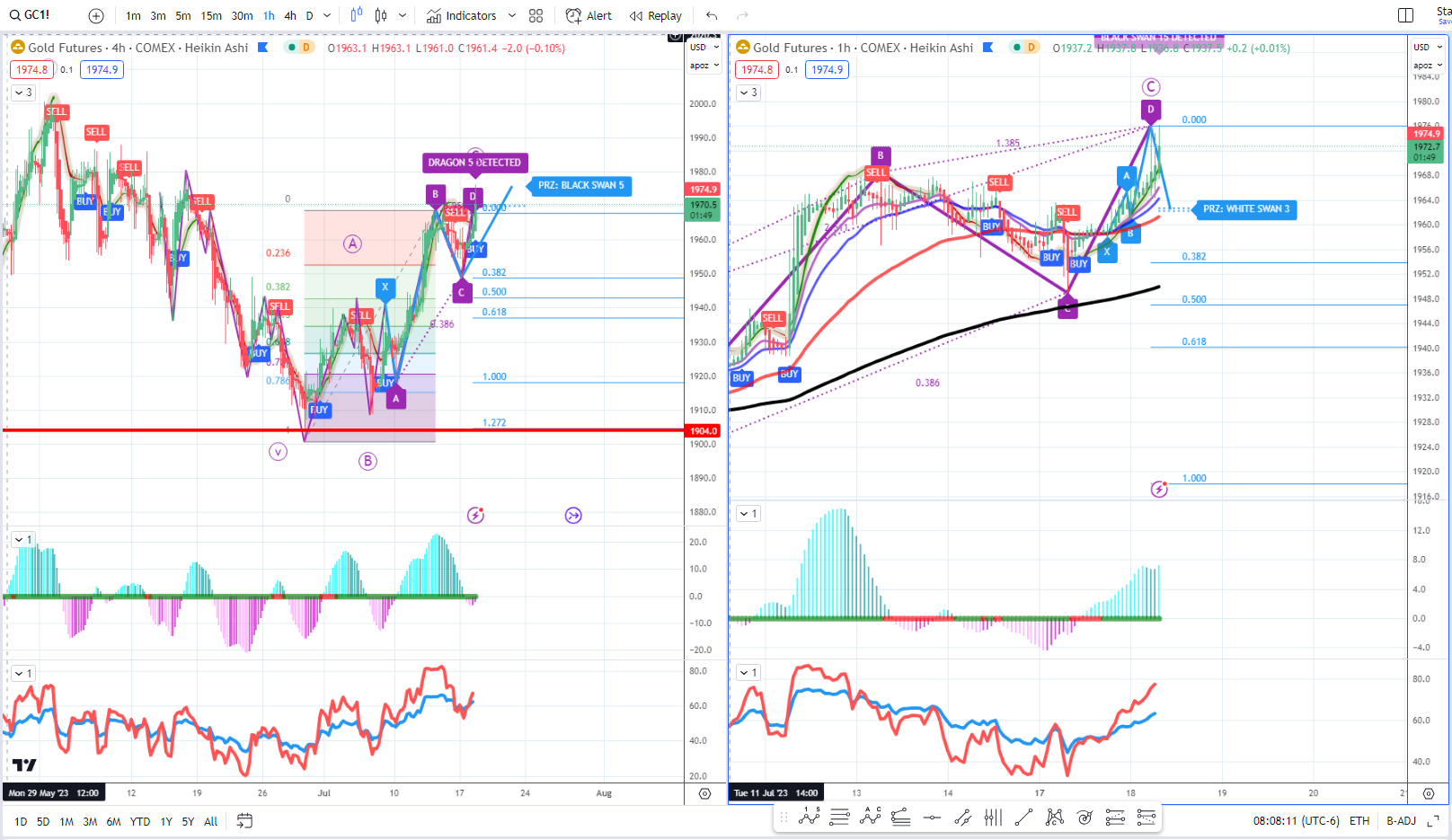
Task: Click the undo arrow
Action: click(712, 15)
